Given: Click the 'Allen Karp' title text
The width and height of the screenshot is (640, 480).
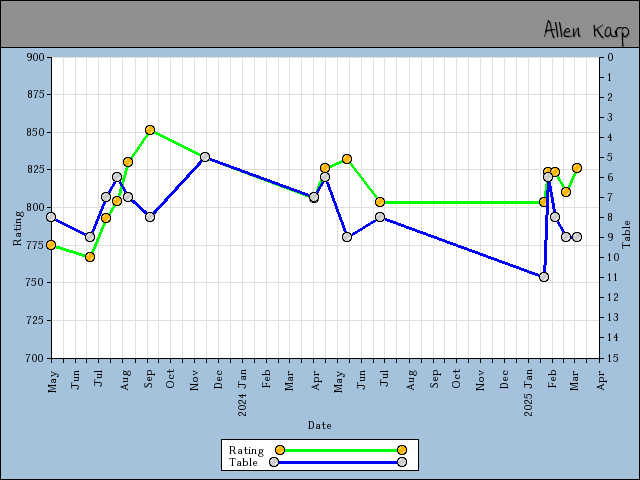Looking at the screenshot, I should point(587,31).
